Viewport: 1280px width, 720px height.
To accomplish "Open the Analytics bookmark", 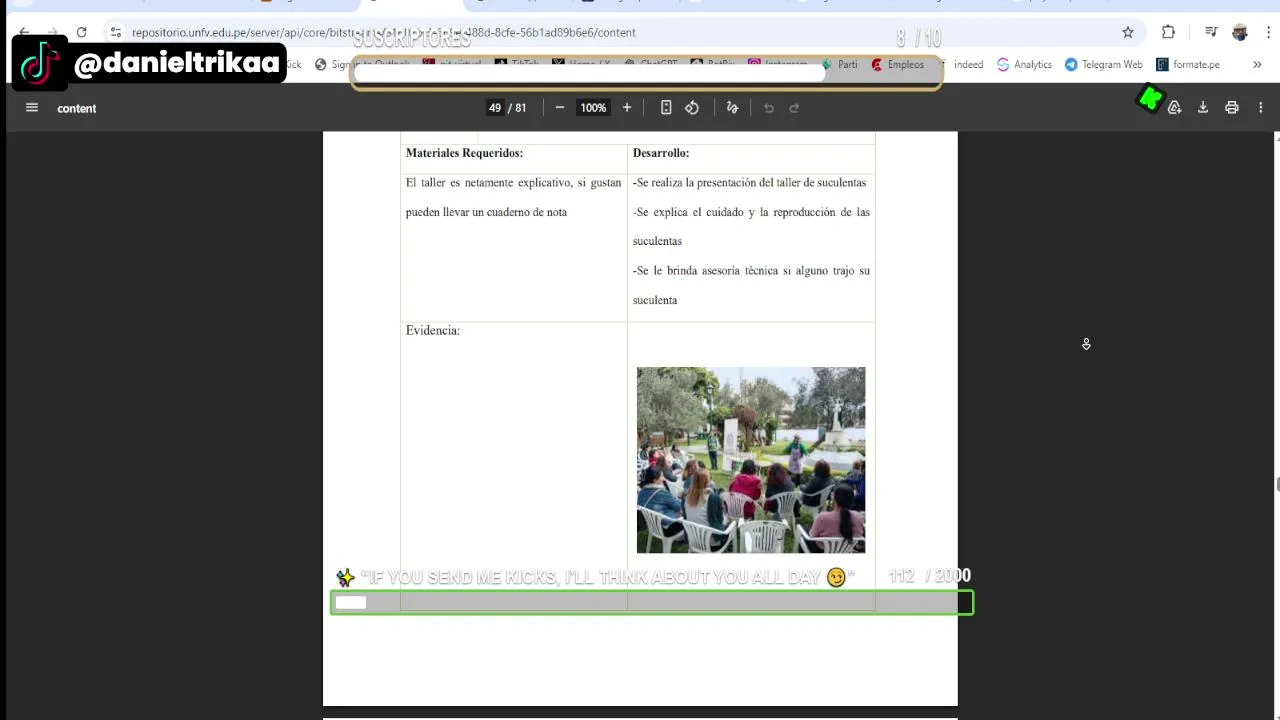I will 1024,64.
